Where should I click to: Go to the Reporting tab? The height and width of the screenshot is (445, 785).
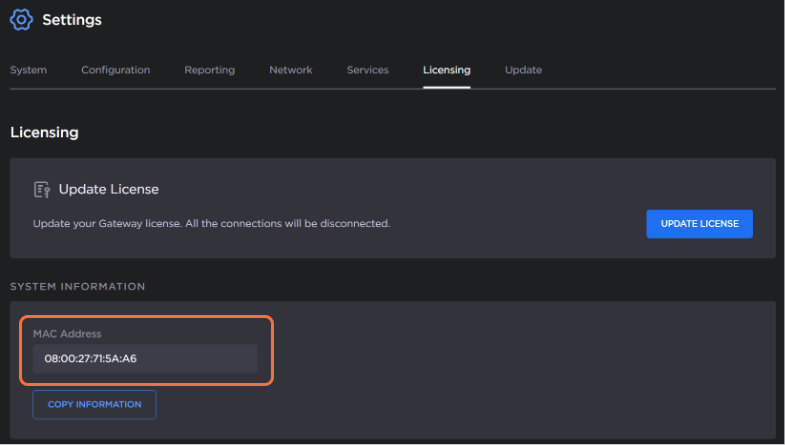(209, 70)
